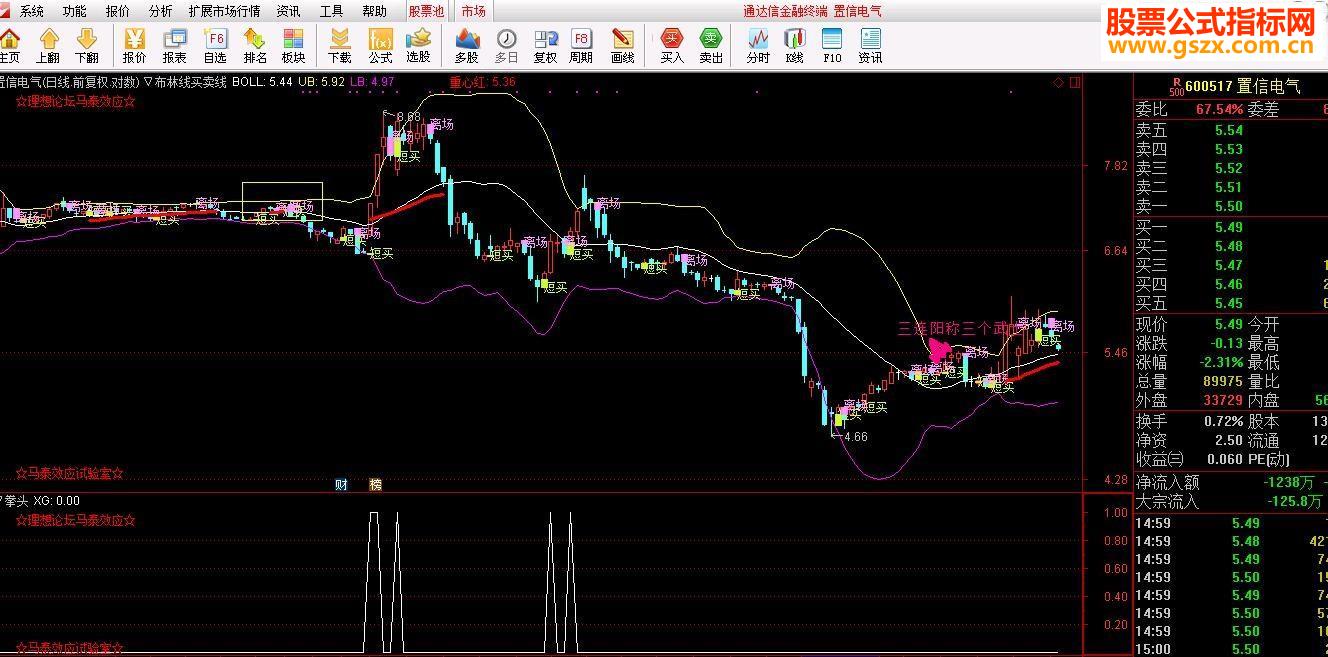Click the 涨幅 value -2.31%
The width and height of the screenshot is (1328, 657).
tap(1219, 362)
